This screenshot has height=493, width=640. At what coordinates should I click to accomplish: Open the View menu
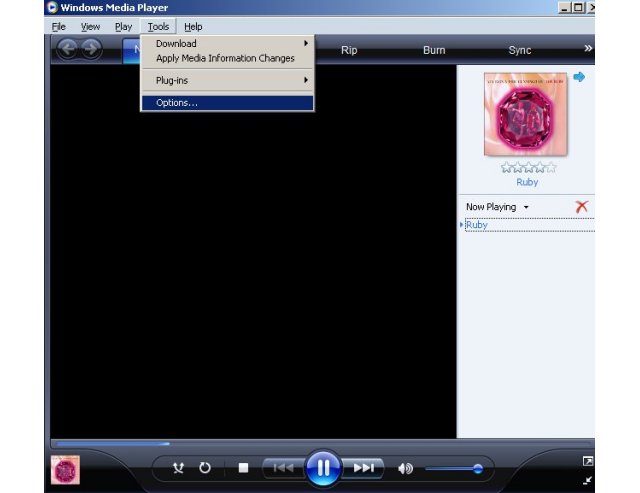pos(90,27)
